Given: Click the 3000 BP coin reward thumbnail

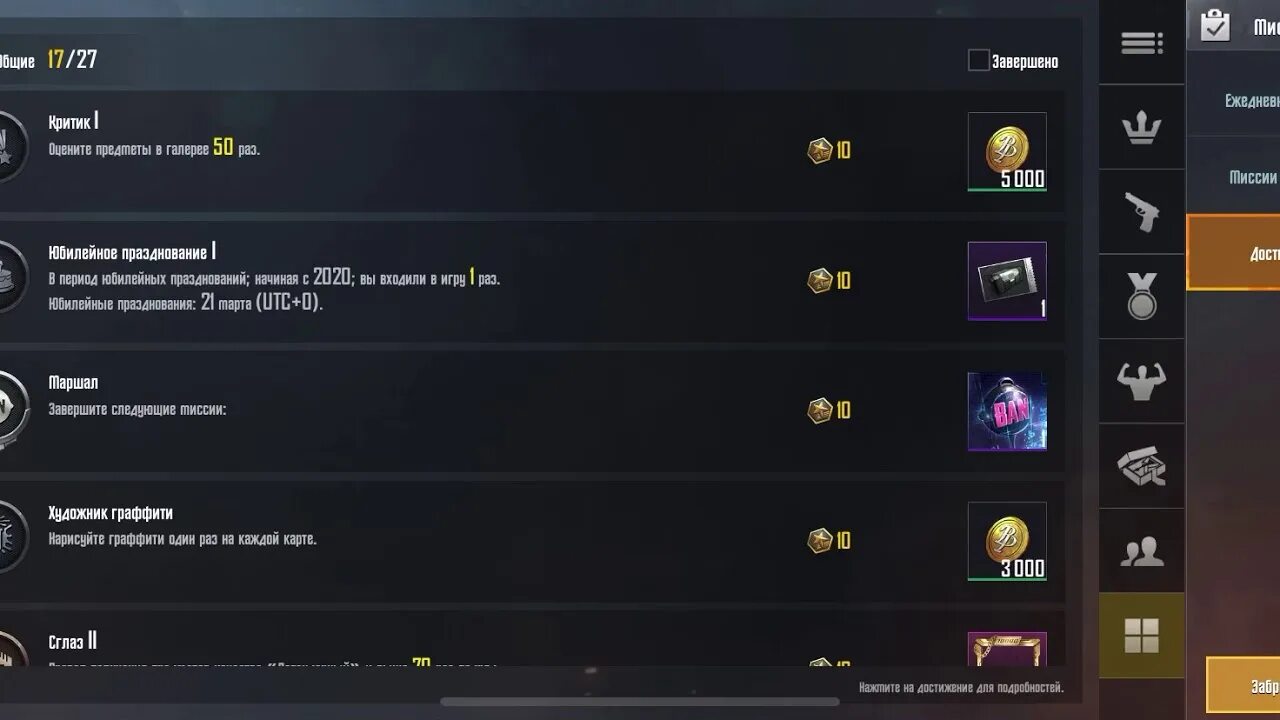Looking at the screenshot, I should 1007,541.
